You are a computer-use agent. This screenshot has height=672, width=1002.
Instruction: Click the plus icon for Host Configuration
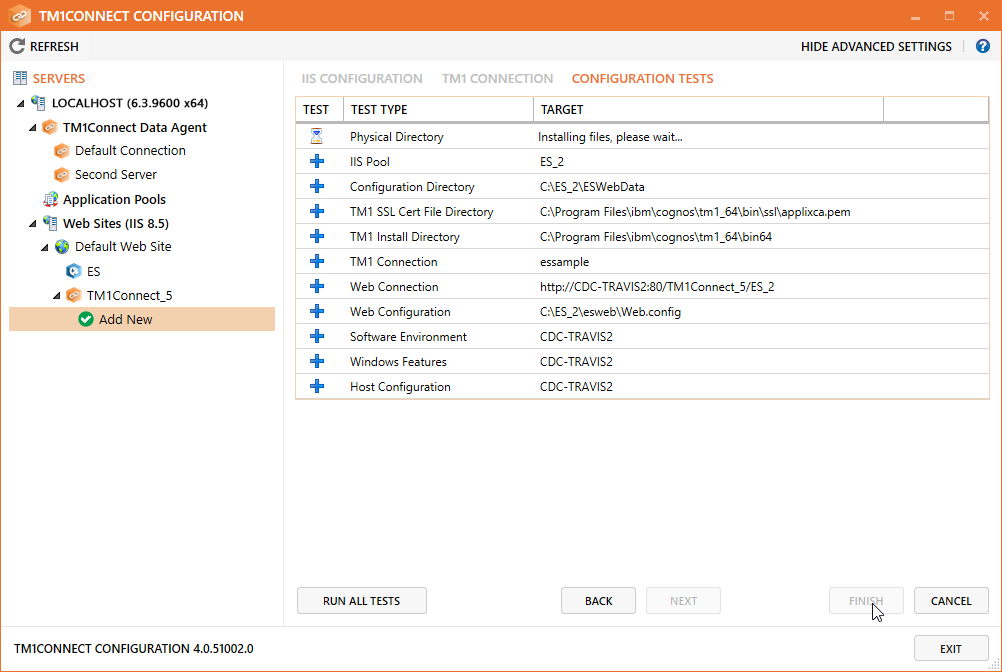(x=317, y=386)
